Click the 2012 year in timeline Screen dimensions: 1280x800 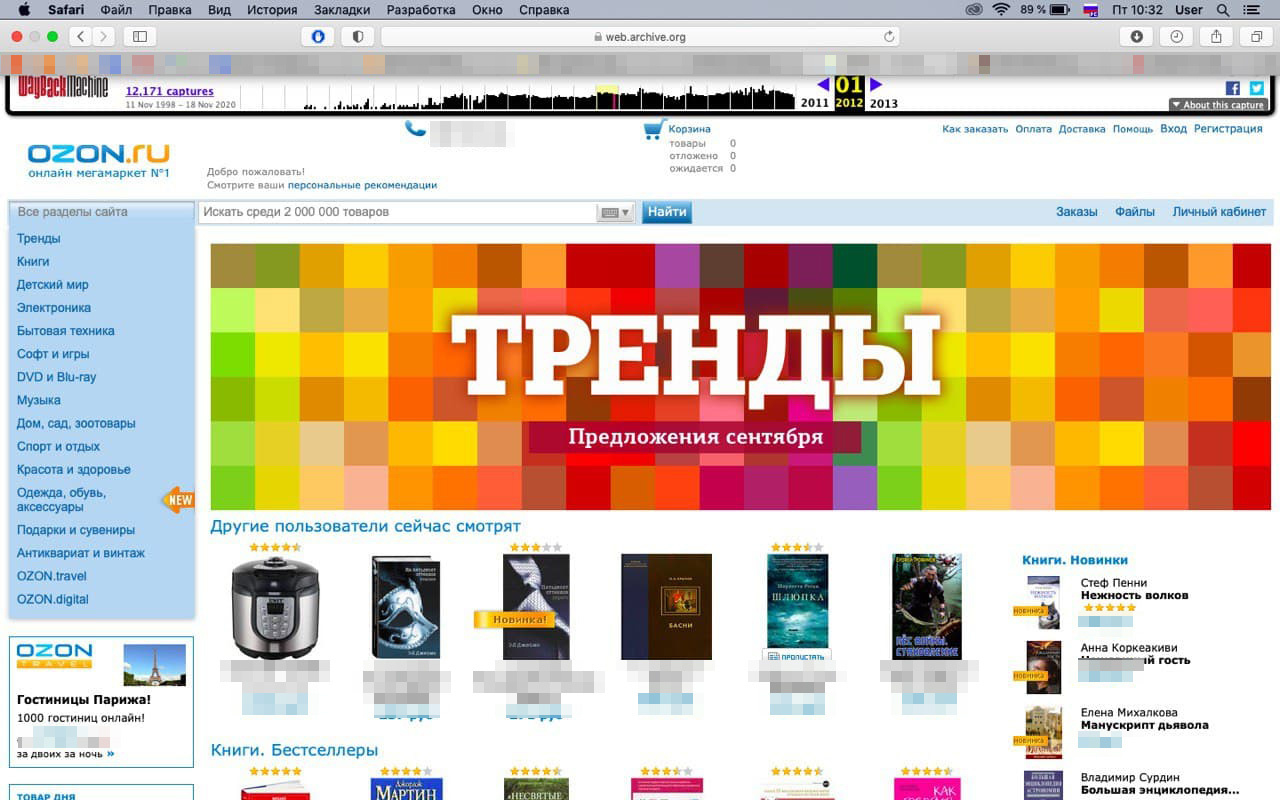[x=849, y=103]
